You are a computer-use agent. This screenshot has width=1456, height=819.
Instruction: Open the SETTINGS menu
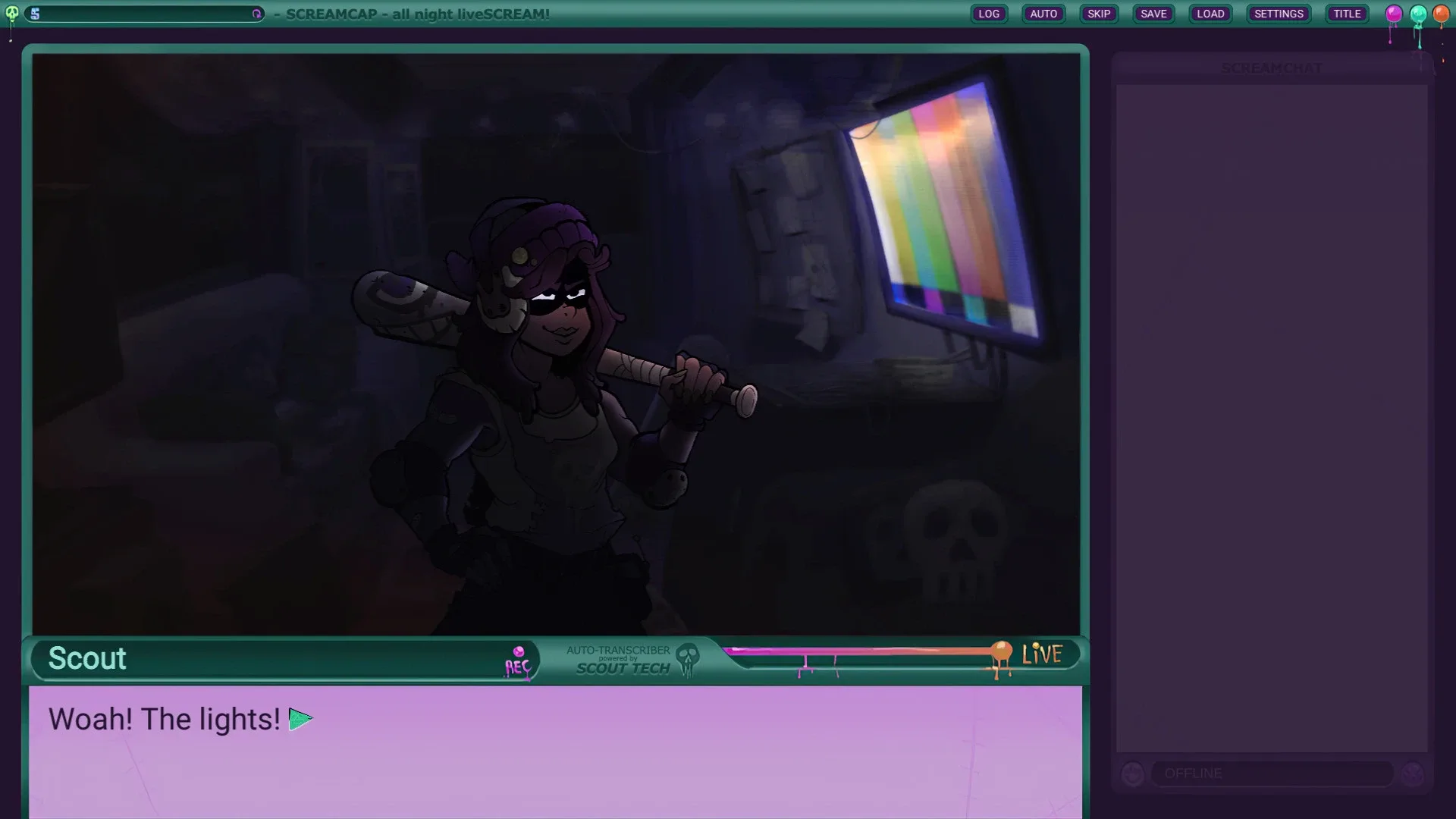click(x=1279, y=14)
